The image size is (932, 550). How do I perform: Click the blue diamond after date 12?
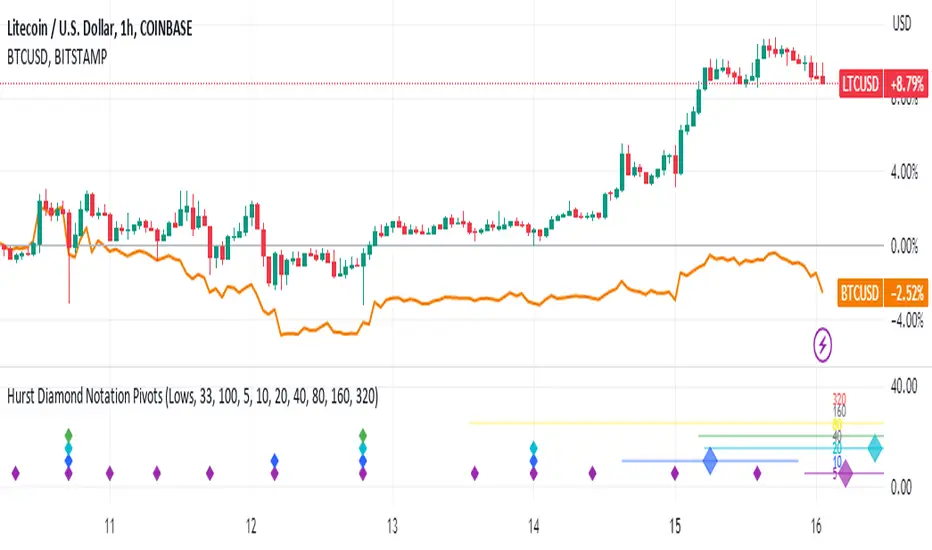(x=275, y=460)
